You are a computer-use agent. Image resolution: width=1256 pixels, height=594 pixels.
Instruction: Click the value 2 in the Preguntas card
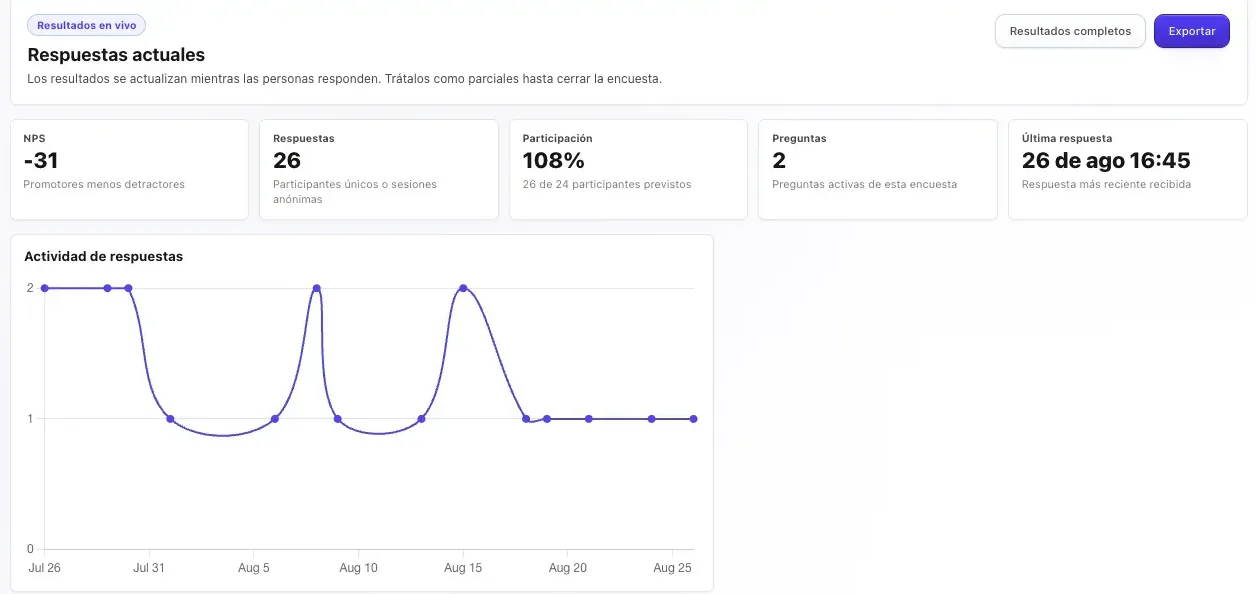point(779,161)
